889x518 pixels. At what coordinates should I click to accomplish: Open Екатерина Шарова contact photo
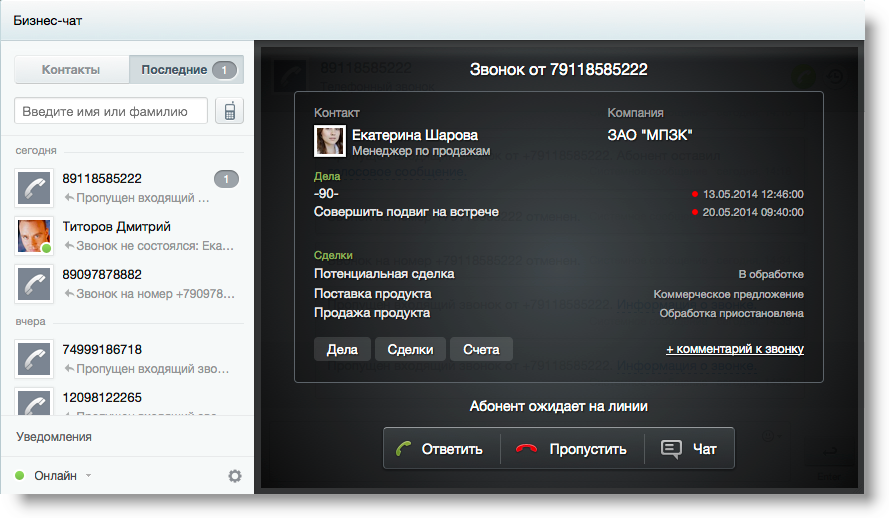330,141
